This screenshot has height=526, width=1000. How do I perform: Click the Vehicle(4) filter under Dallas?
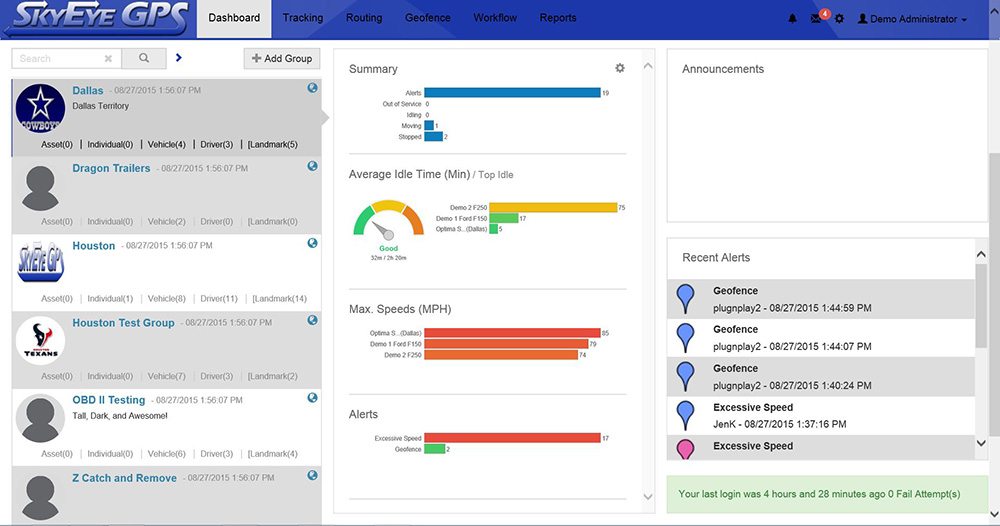[166, 145]
